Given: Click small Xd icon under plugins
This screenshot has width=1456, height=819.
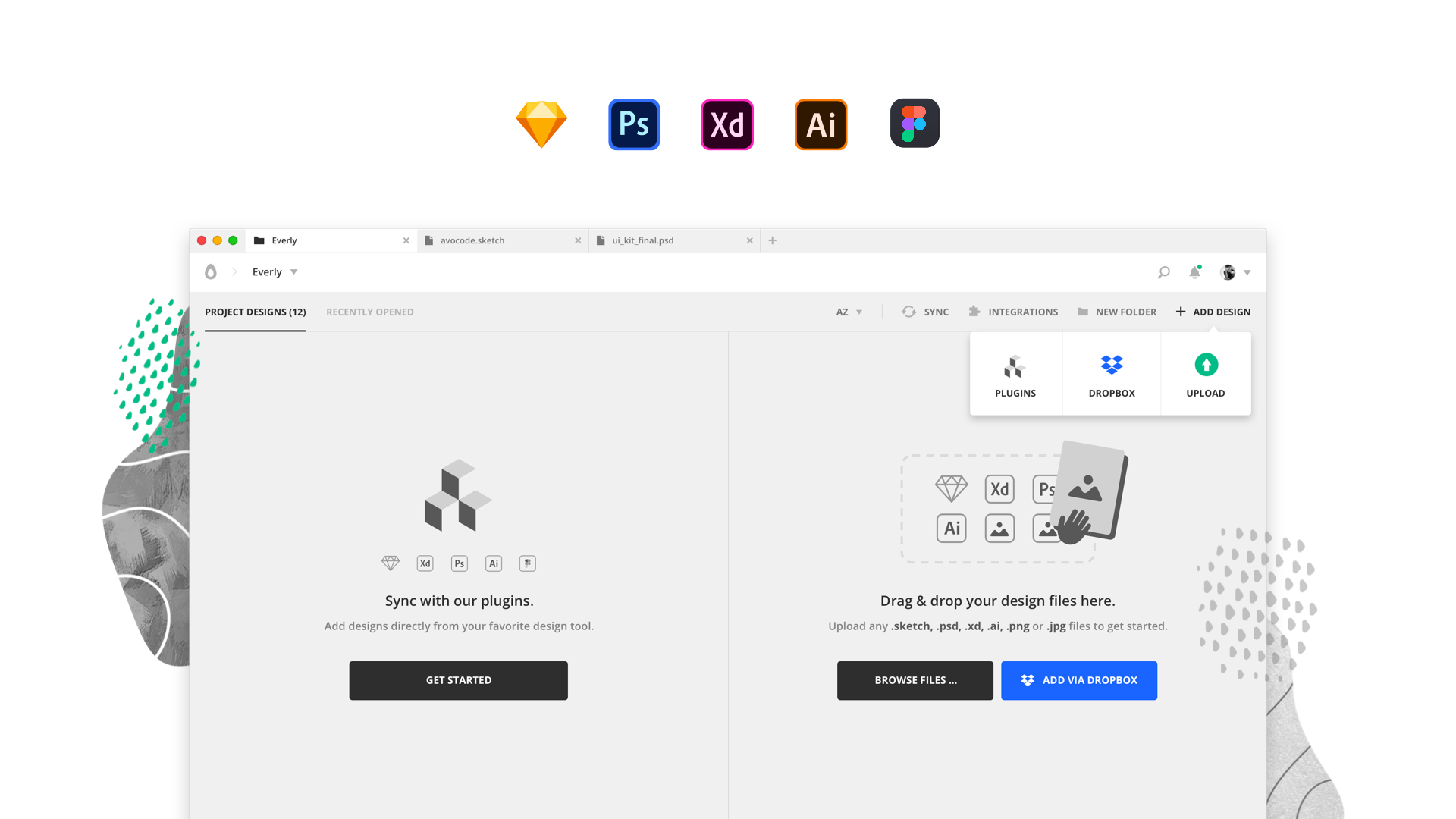Looking at the screenshot, I should pyautogui.click(x=425, y=563).
